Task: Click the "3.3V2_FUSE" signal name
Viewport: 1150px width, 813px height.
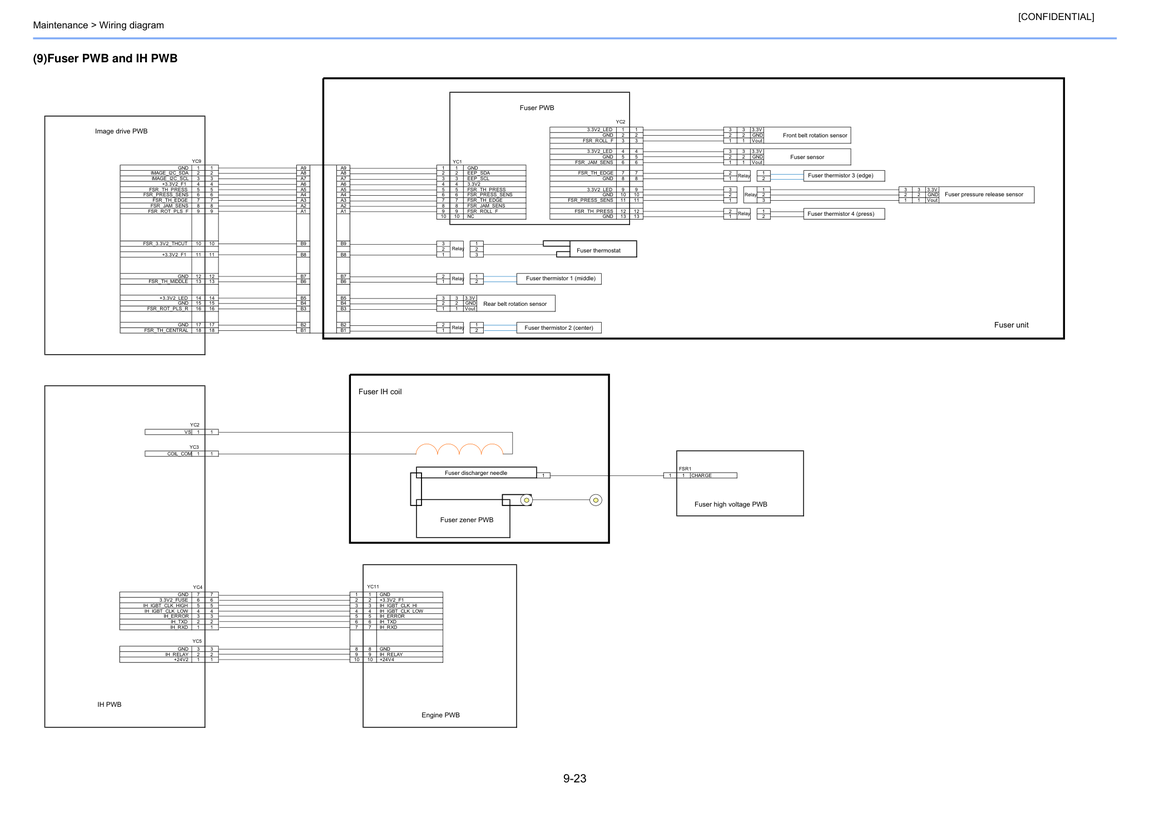Action: coord(174,600)
